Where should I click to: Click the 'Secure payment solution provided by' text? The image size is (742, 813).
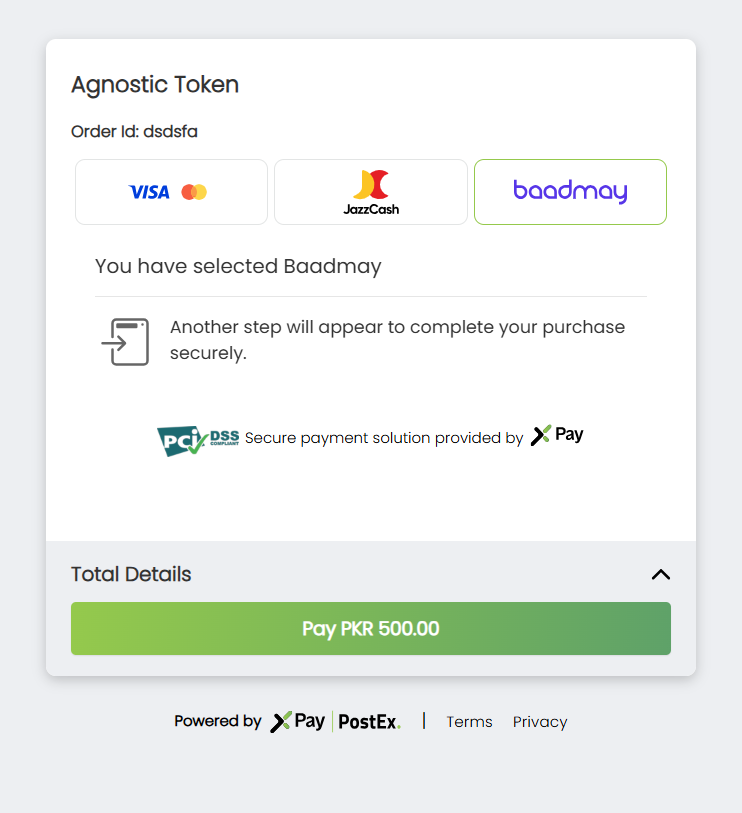click(x=384, y=438)
